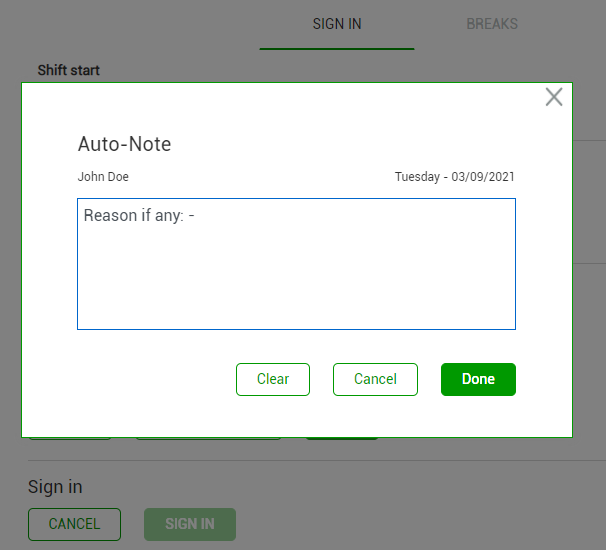This screenshot has height=550, width=606.
Task: Focus the Auto-Note reason text area
Action: tap(296, 264)
